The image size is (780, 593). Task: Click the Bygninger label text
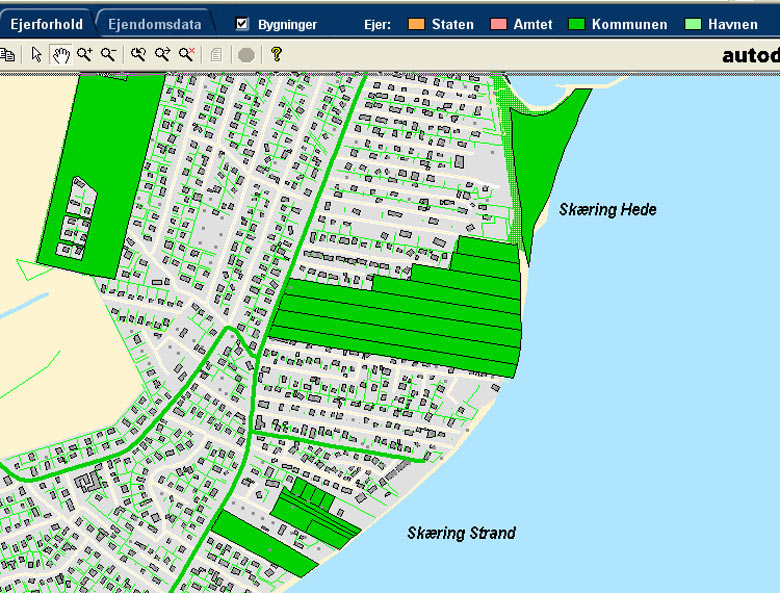pyautogui.click(x=287, y=24)
